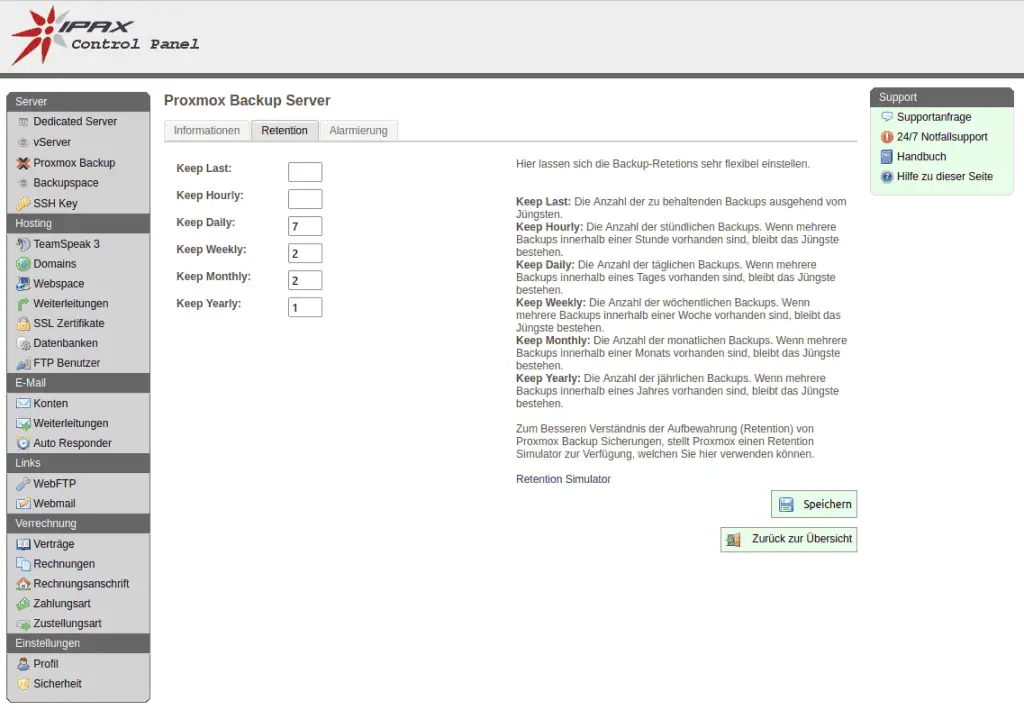Image resolution: width=1024 pixels, height=710 pixels.
Task: Click the IPAX Control Panel logo
Action: pyautogui.click(x=105, y=35)
